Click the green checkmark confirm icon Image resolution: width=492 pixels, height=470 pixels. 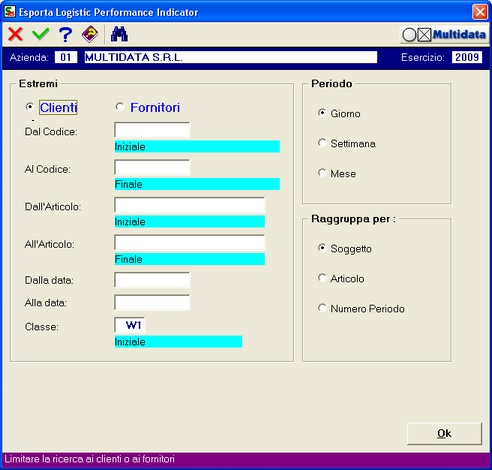41,34
